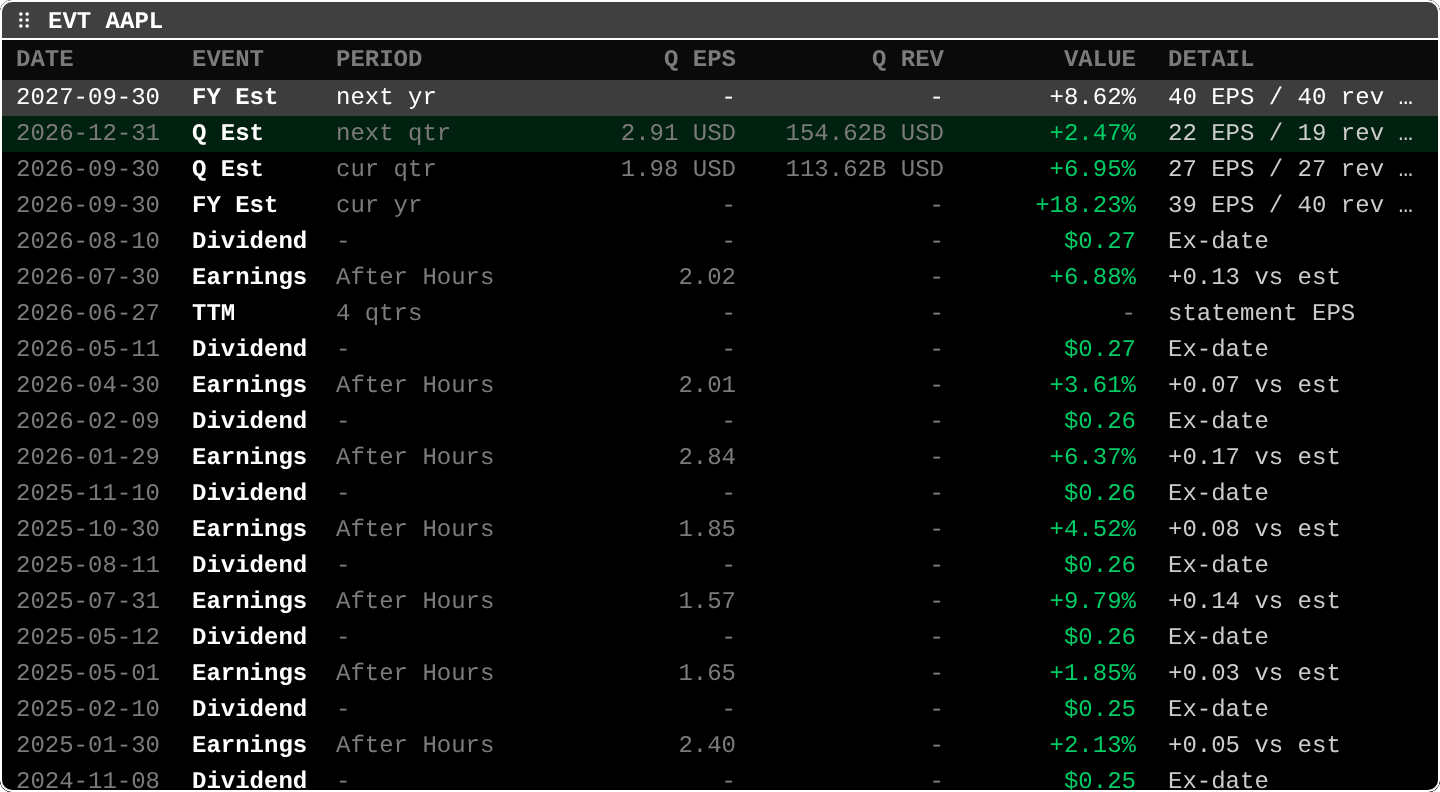
Task: Click the 2.84 Q EPS cell for 2026-01-29
Action: 707,457
